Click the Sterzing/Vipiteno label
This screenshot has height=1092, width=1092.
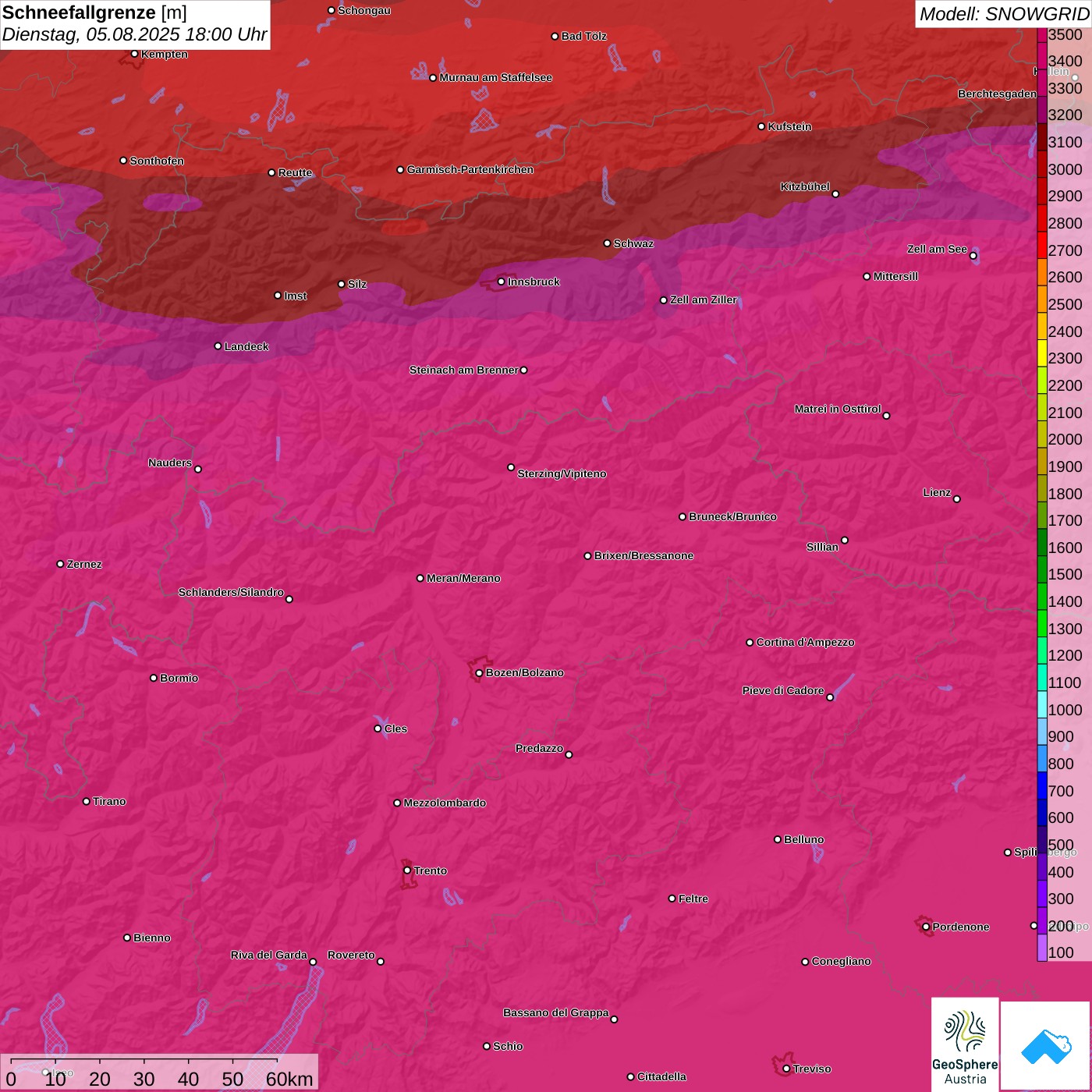[x=562, y=473]
